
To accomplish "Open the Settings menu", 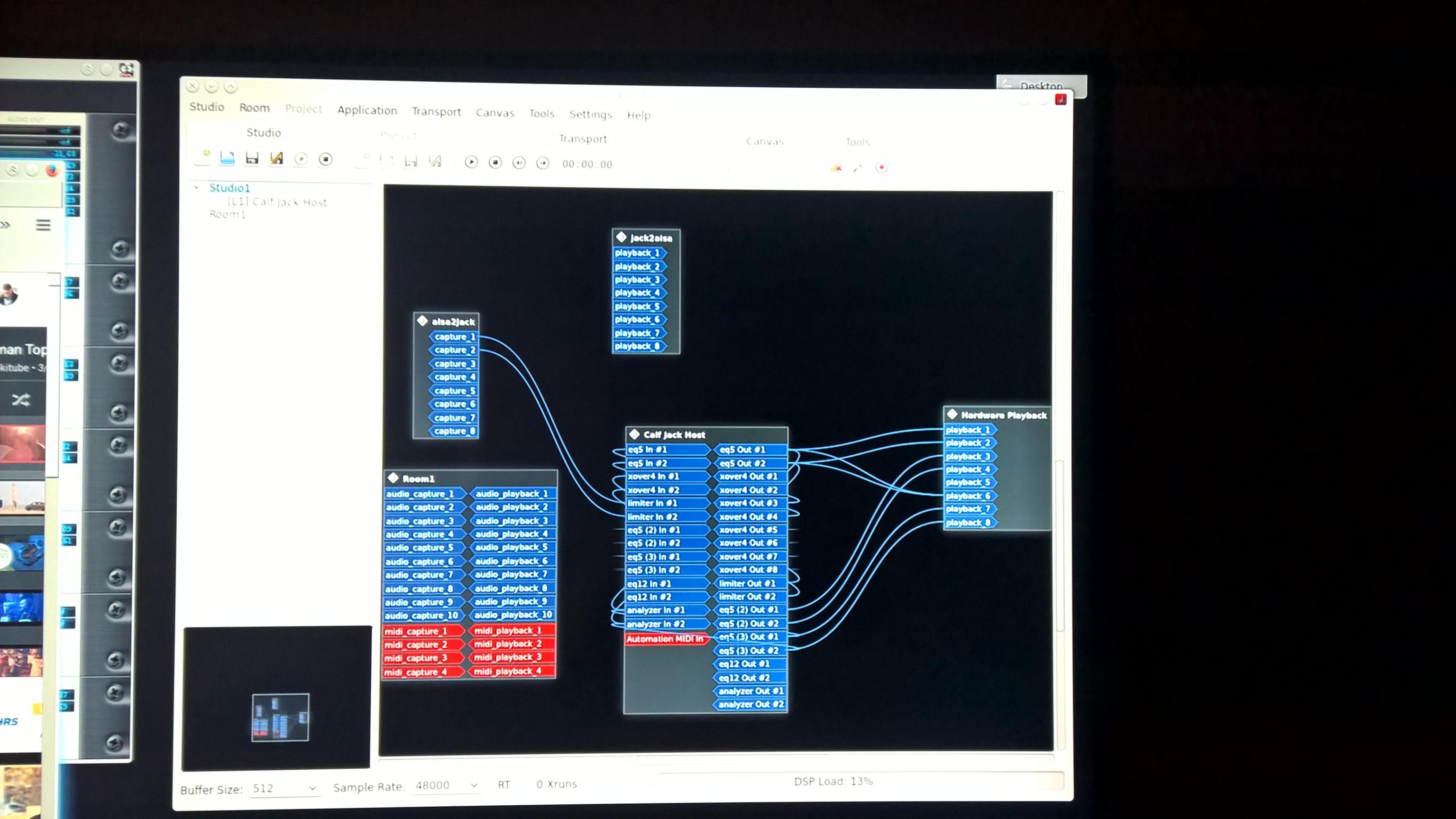I will (591, 114).
